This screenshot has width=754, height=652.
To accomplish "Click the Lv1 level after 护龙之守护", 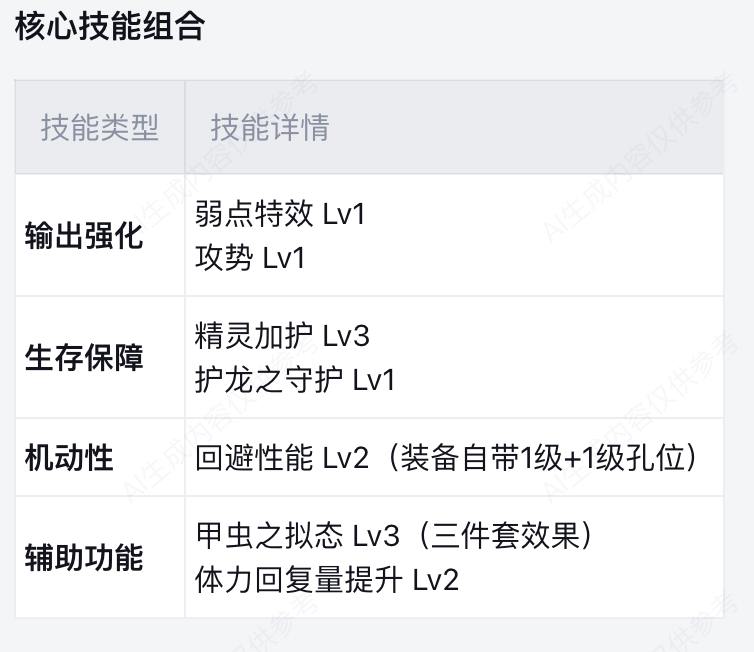I will pos(374,380).
